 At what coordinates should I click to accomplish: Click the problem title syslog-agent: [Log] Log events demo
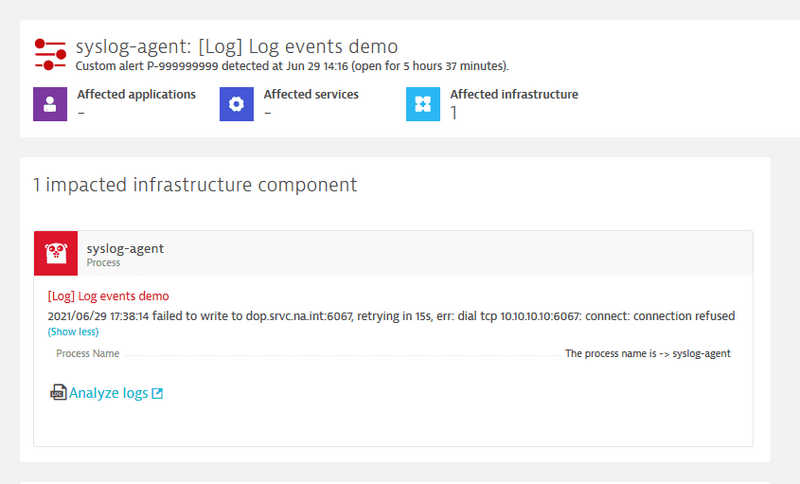237,46
